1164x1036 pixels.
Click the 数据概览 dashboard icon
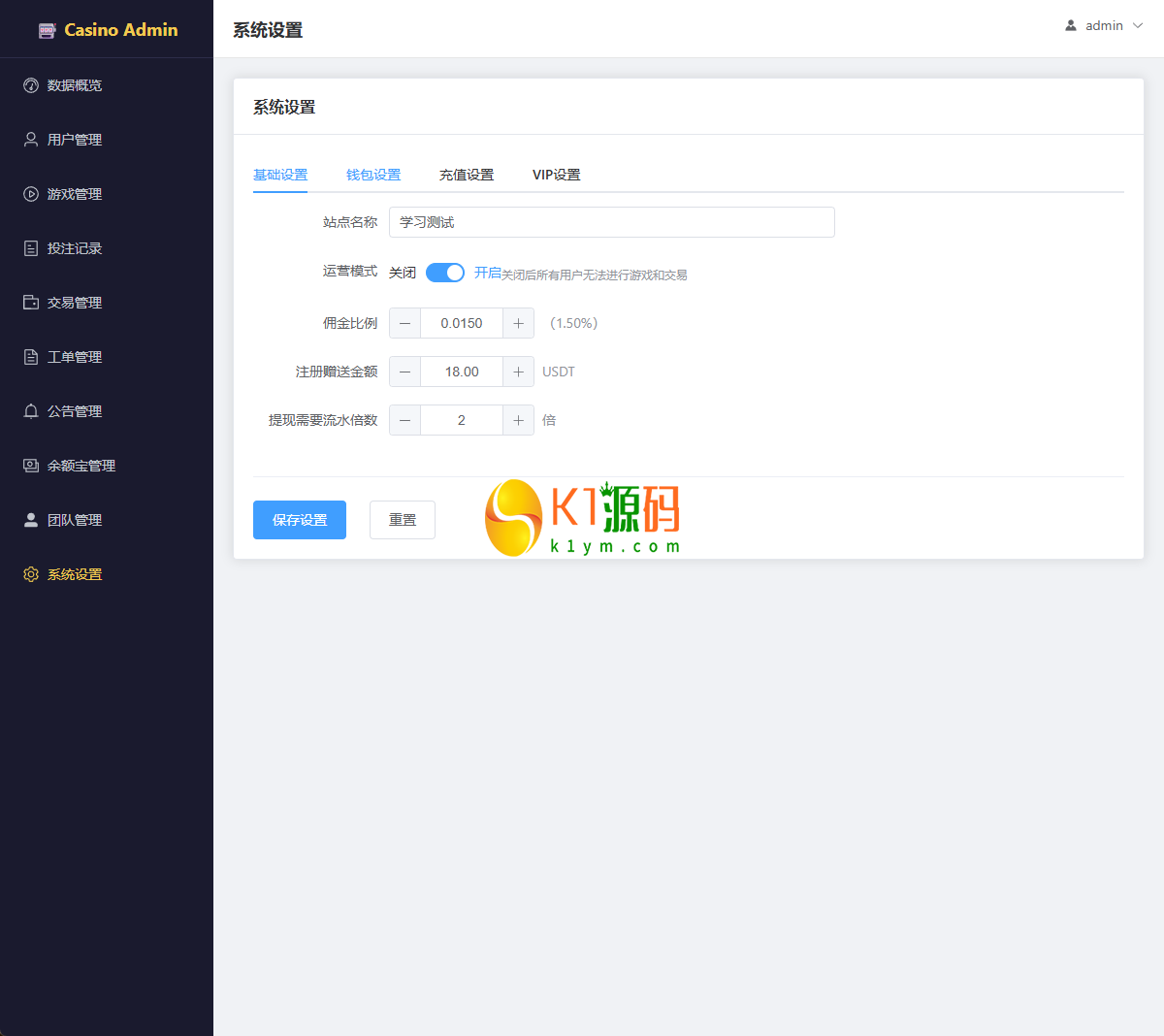[31, 85]
